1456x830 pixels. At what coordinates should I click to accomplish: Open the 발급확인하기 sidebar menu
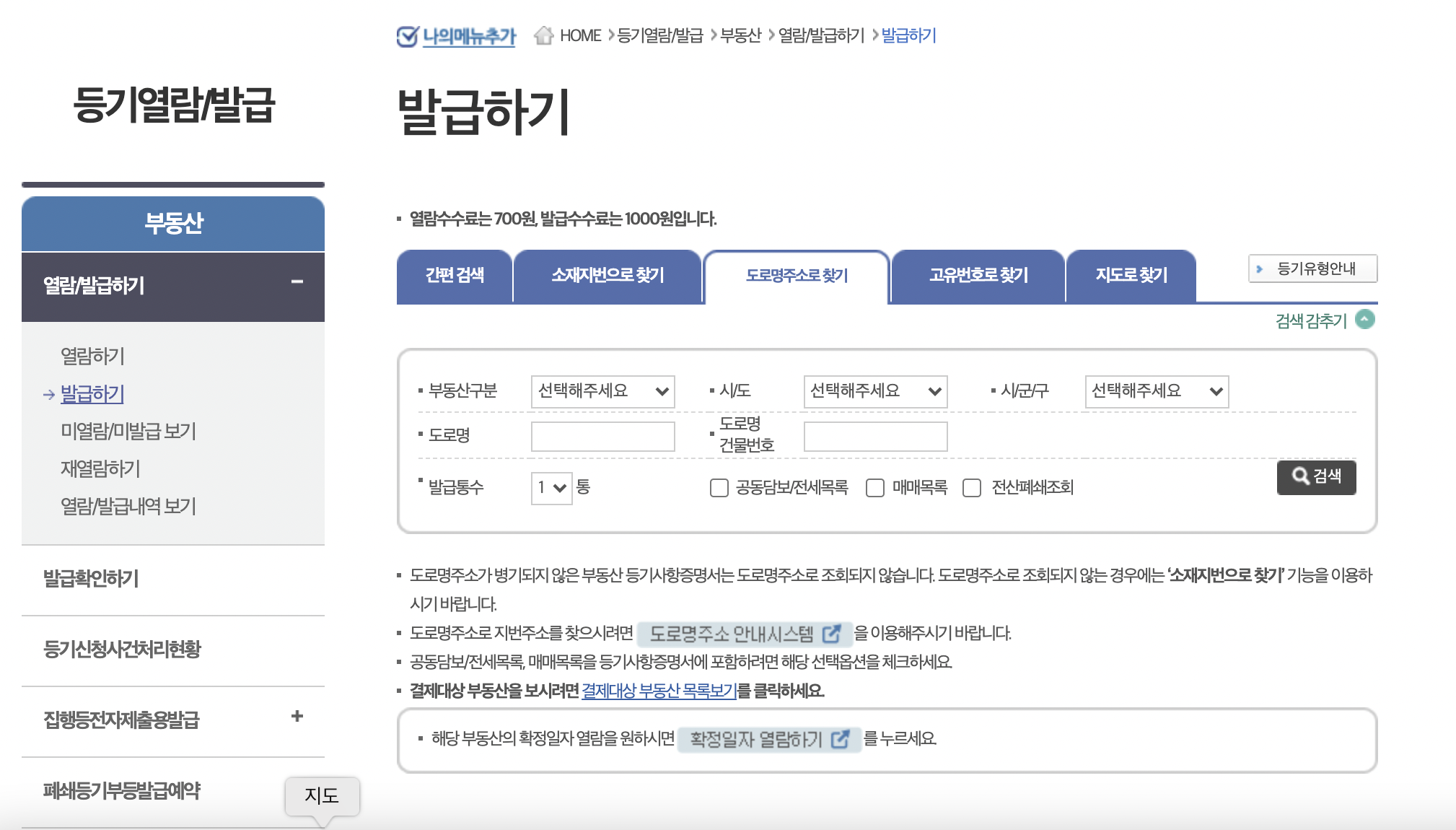pos(91,578)
